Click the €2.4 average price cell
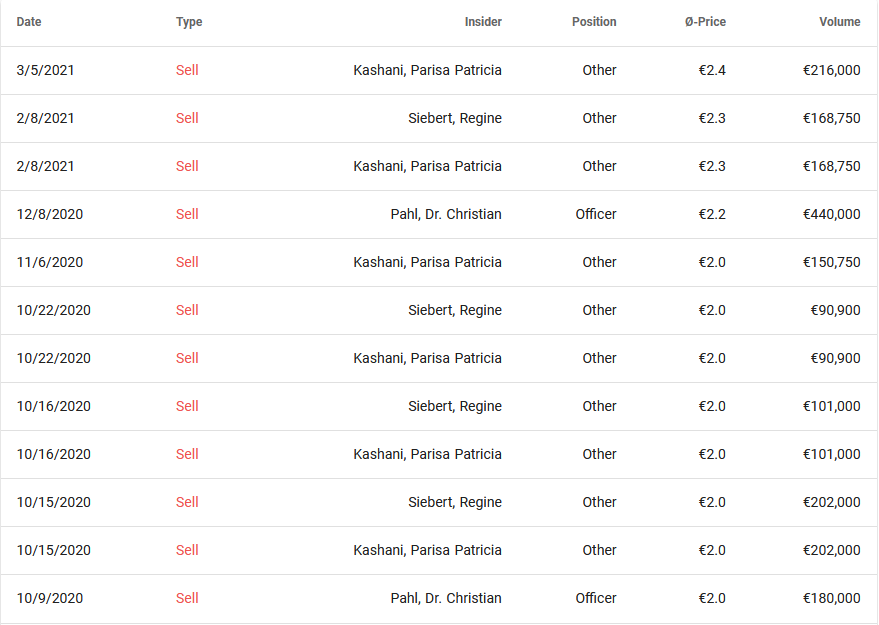Image resolution: width=879 pixels, height=625 pixels. (x=712, y=70)
